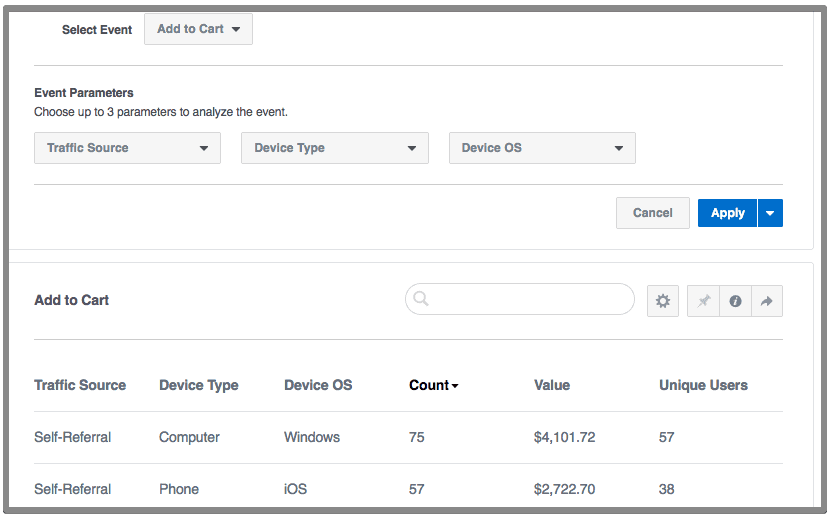The width and height of the screenshot is (832, 517).
Task: Sort by Traffic Source column header
Action: (80, 385)
